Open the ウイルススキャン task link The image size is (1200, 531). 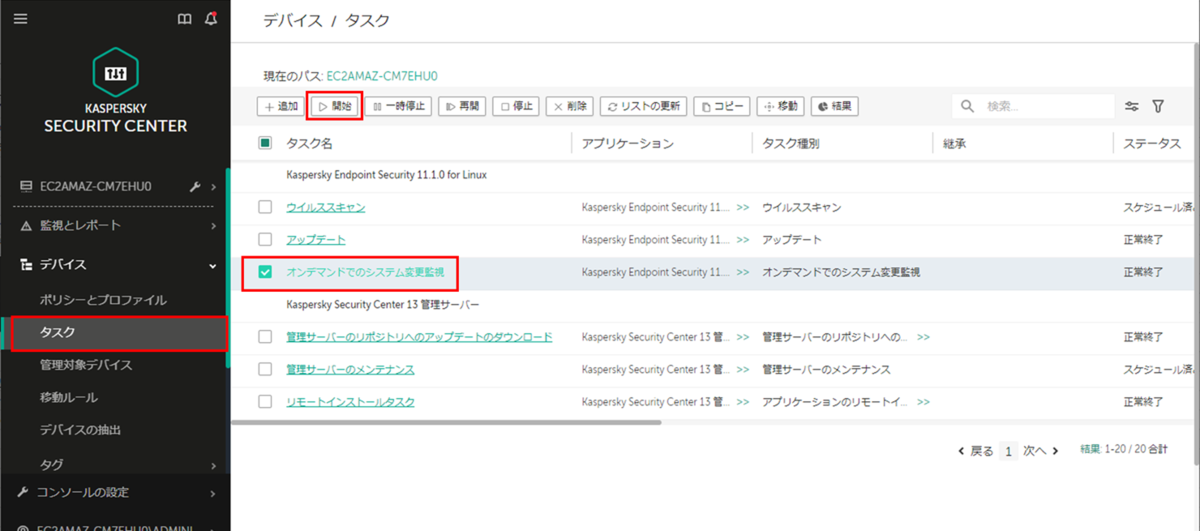pos(326,207)
